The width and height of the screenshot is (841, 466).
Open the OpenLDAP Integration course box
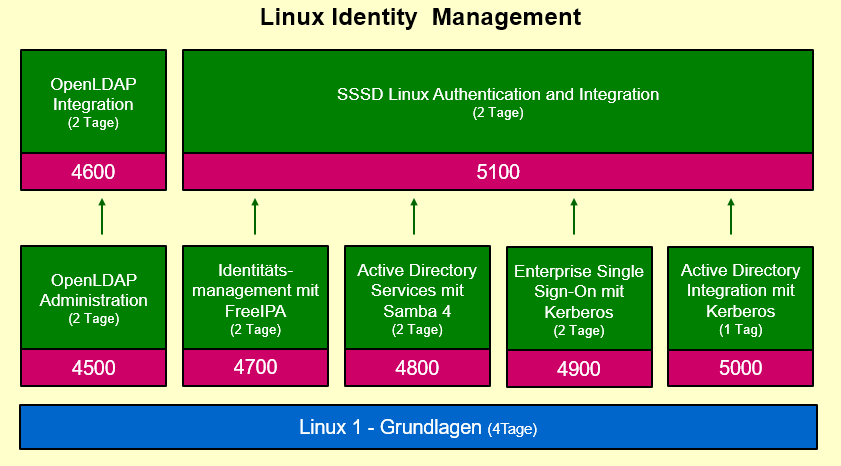tap(93, 102)
